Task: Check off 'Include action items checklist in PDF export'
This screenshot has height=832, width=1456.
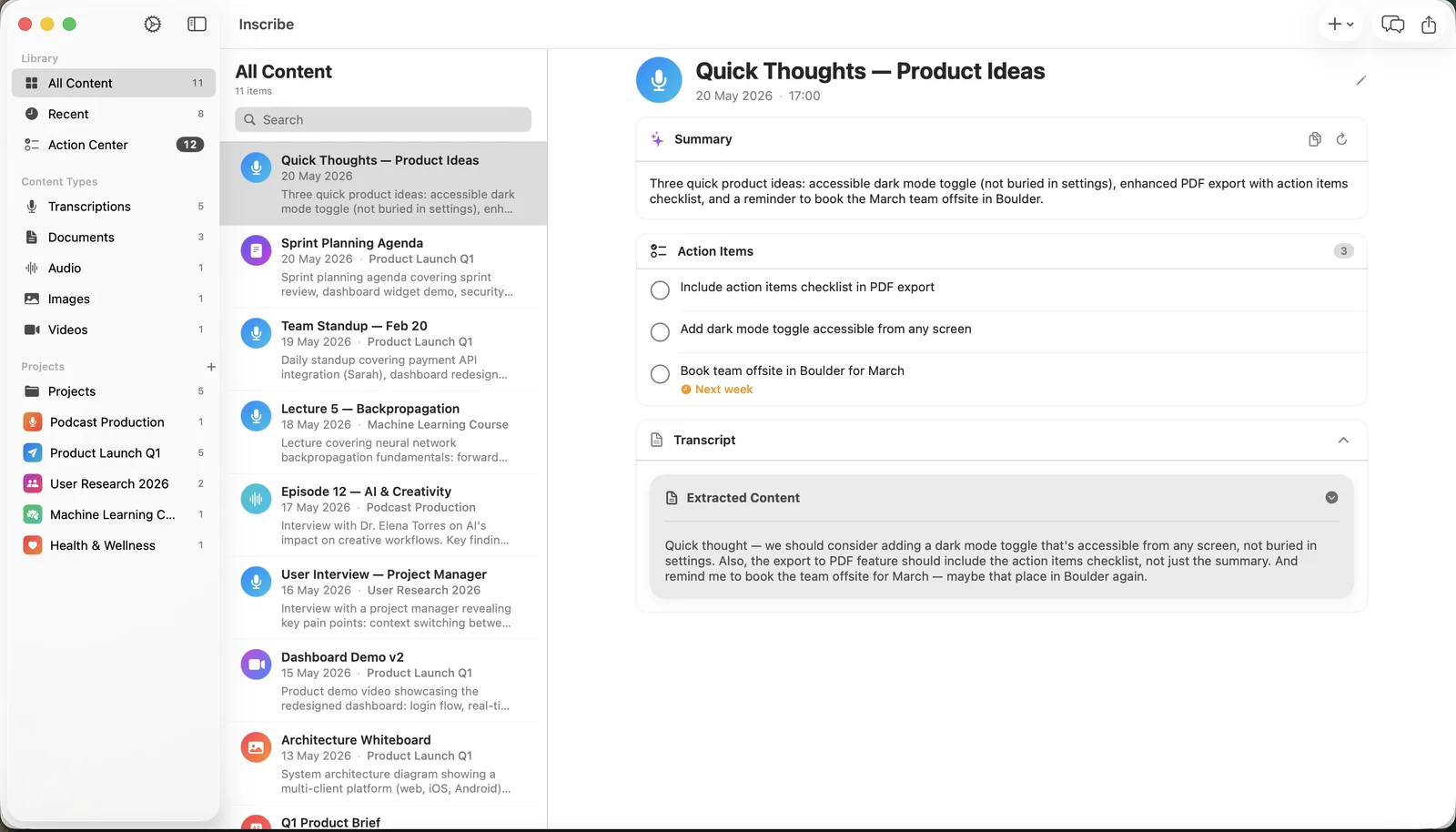Action: coord(660,290)
